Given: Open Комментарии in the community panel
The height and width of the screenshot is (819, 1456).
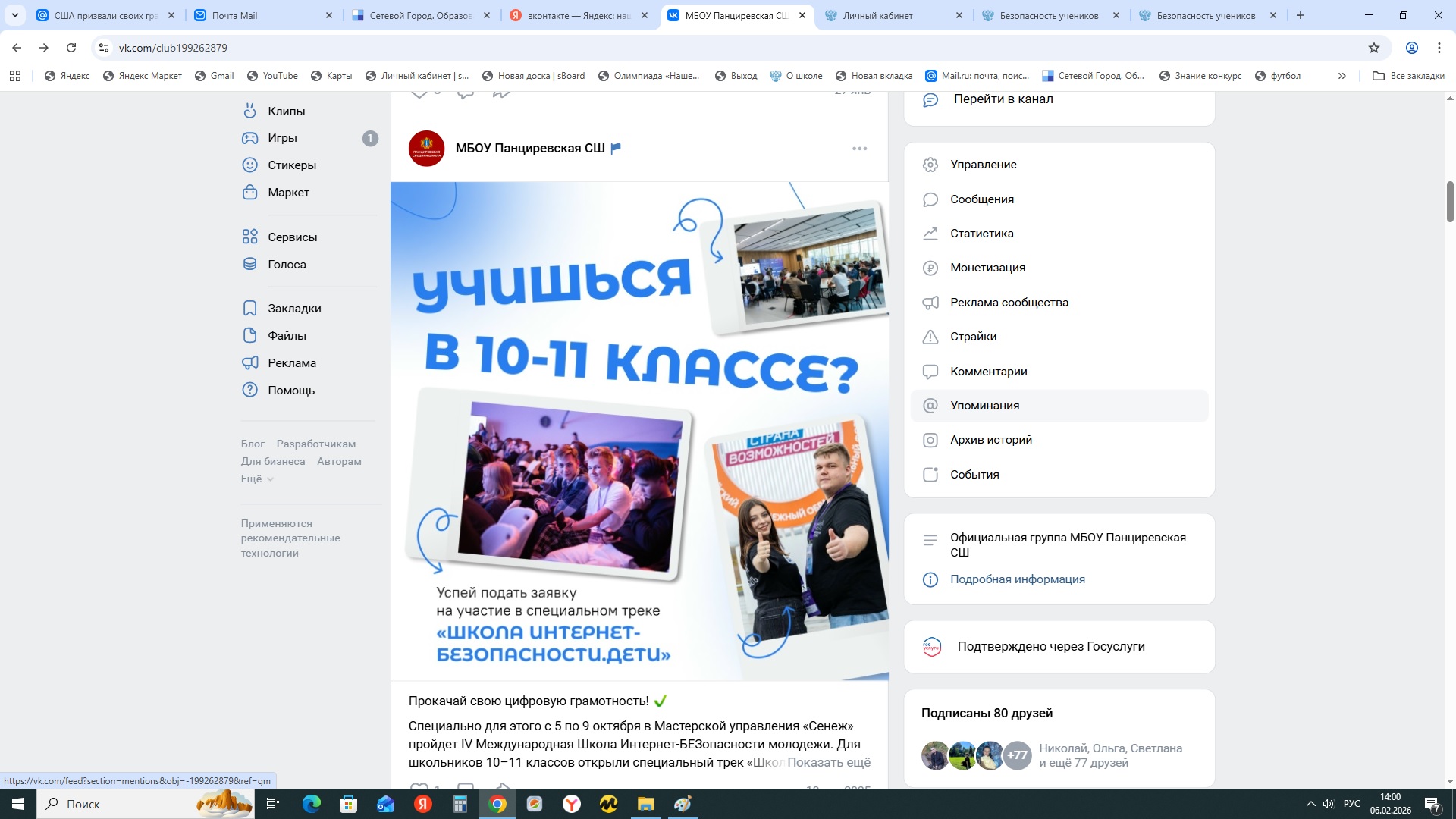Looking at the screenshot, I should [x=988, y=371].
